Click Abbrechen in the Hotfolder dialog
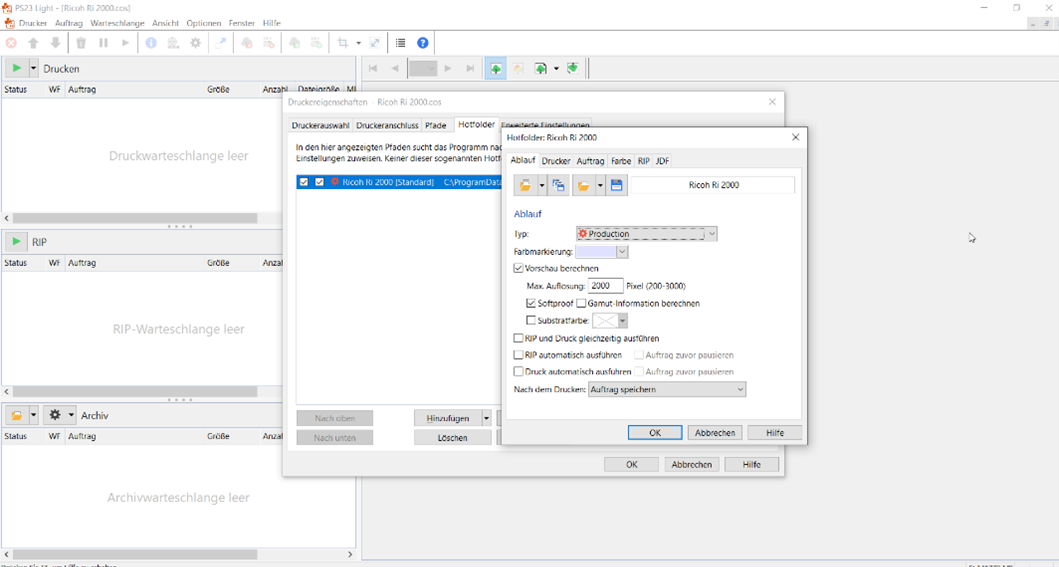This screenshot has width=1059, height=567. 714,433
